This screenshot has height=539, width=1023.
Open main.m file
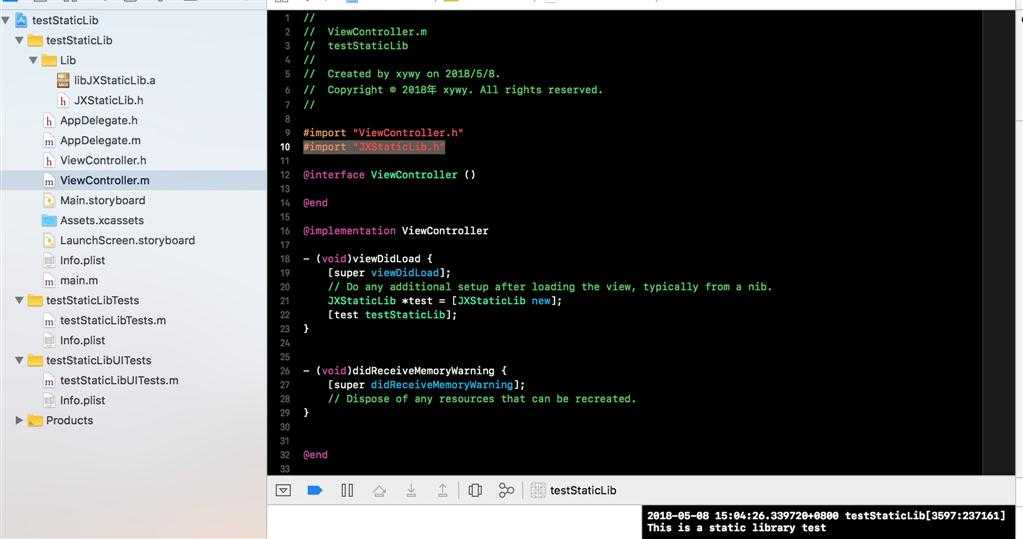[x=79, y=281]
